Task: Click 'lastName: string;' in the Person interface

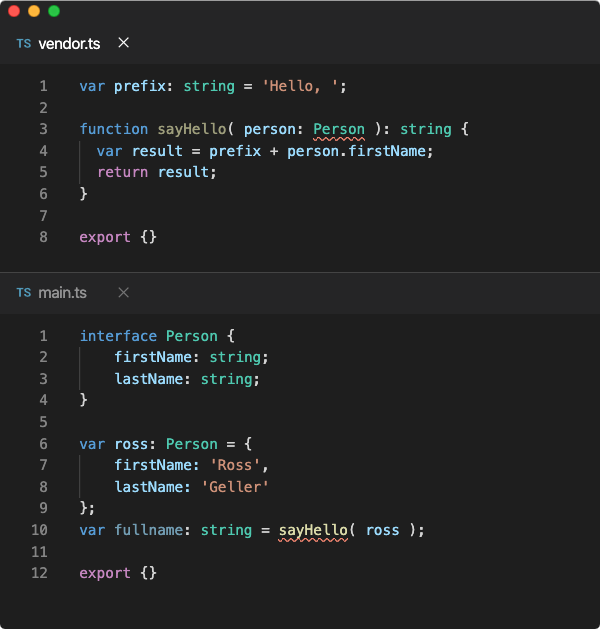Action: (187, 379)
